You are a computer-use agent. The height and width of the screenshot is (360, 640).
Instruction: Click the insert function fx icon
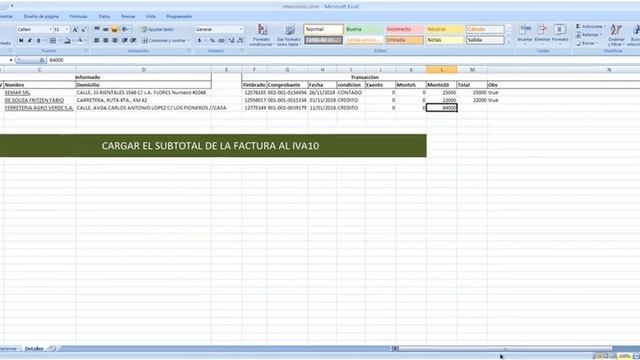(42, 60)
